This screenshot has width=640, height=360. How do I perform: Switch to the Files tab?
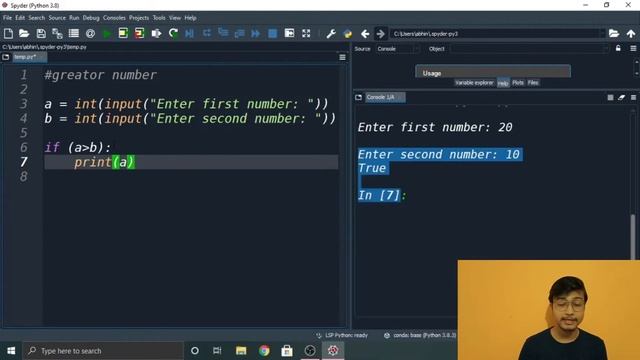pyautogui.click(x=533, y=83)
